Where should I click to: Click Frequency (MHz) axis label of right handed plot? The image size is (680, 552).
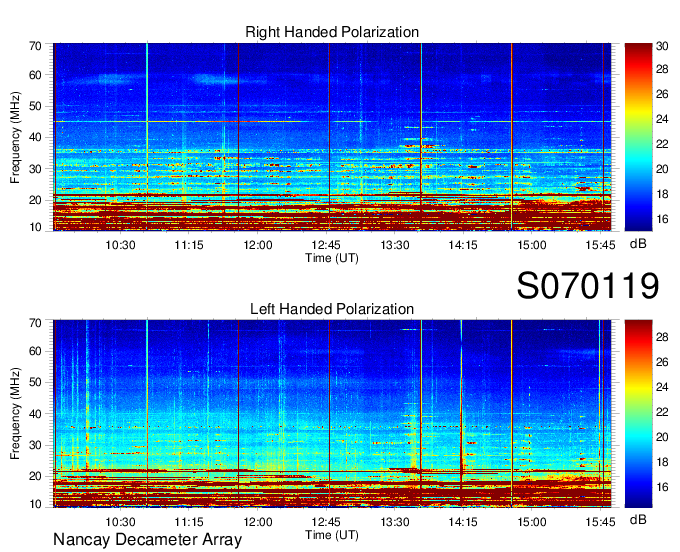click(15, 137)
